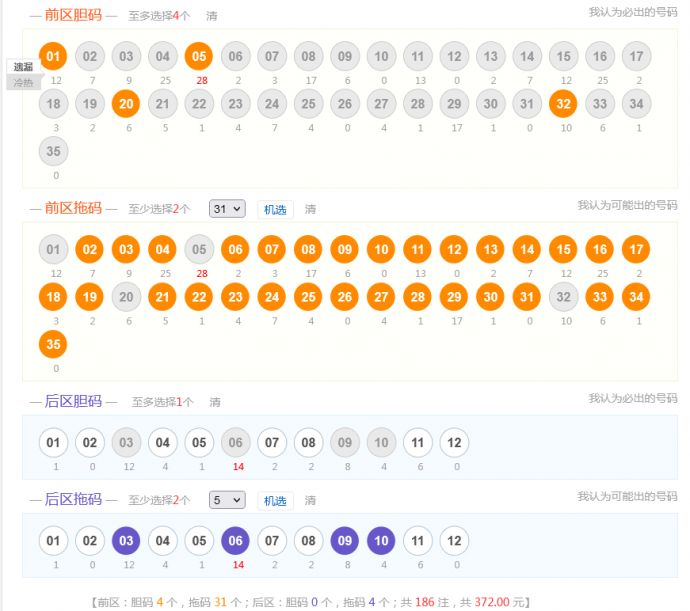Deselect ball 17 in 前区拖码
This screenshot has height=611, width=690.
636,250
